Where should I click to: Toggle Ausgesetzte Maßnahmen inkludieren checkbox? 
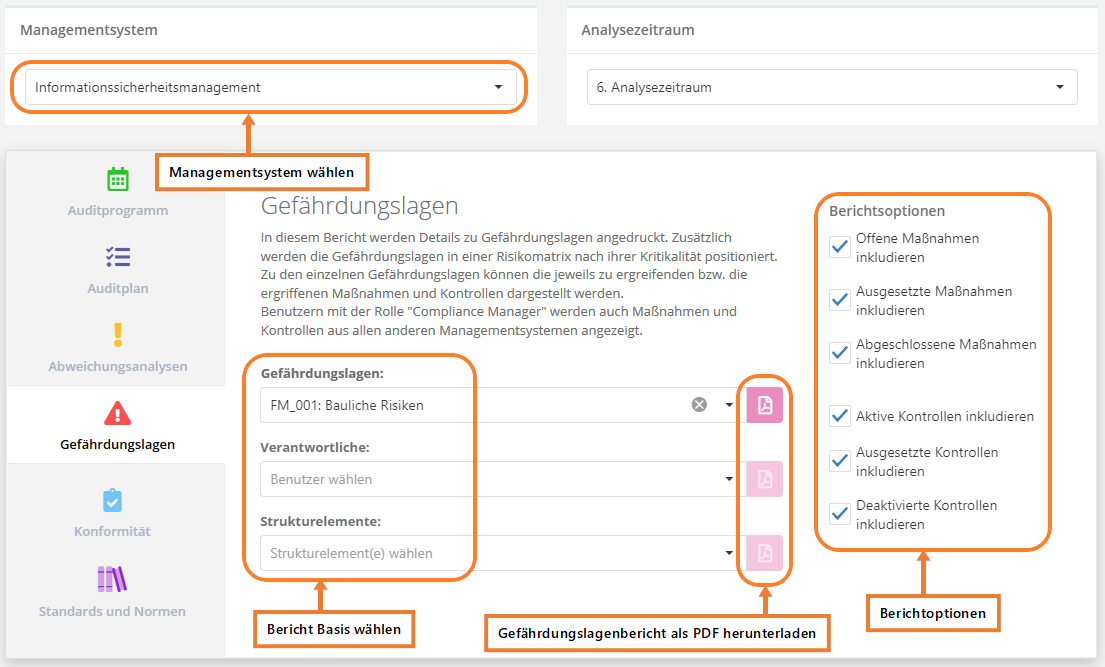840,300
